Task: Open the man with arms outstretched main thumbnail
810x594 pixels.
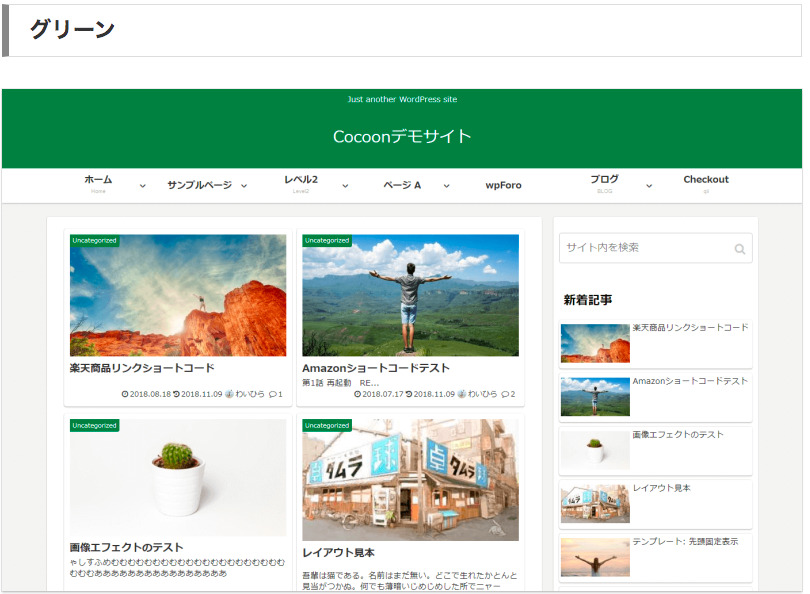Action: pos(410,295)
